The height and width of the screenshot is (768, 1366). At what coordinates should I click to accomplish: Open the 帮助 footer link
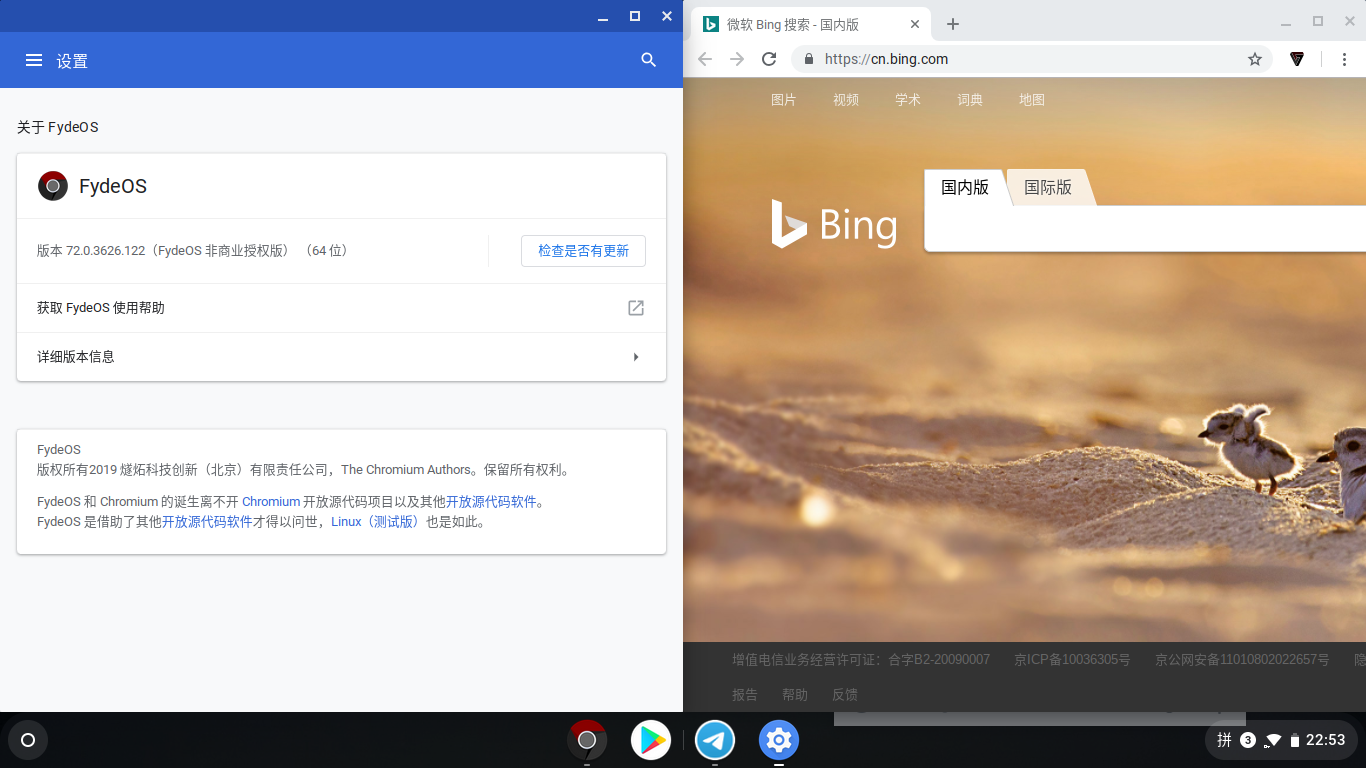(x=795, y=694)
